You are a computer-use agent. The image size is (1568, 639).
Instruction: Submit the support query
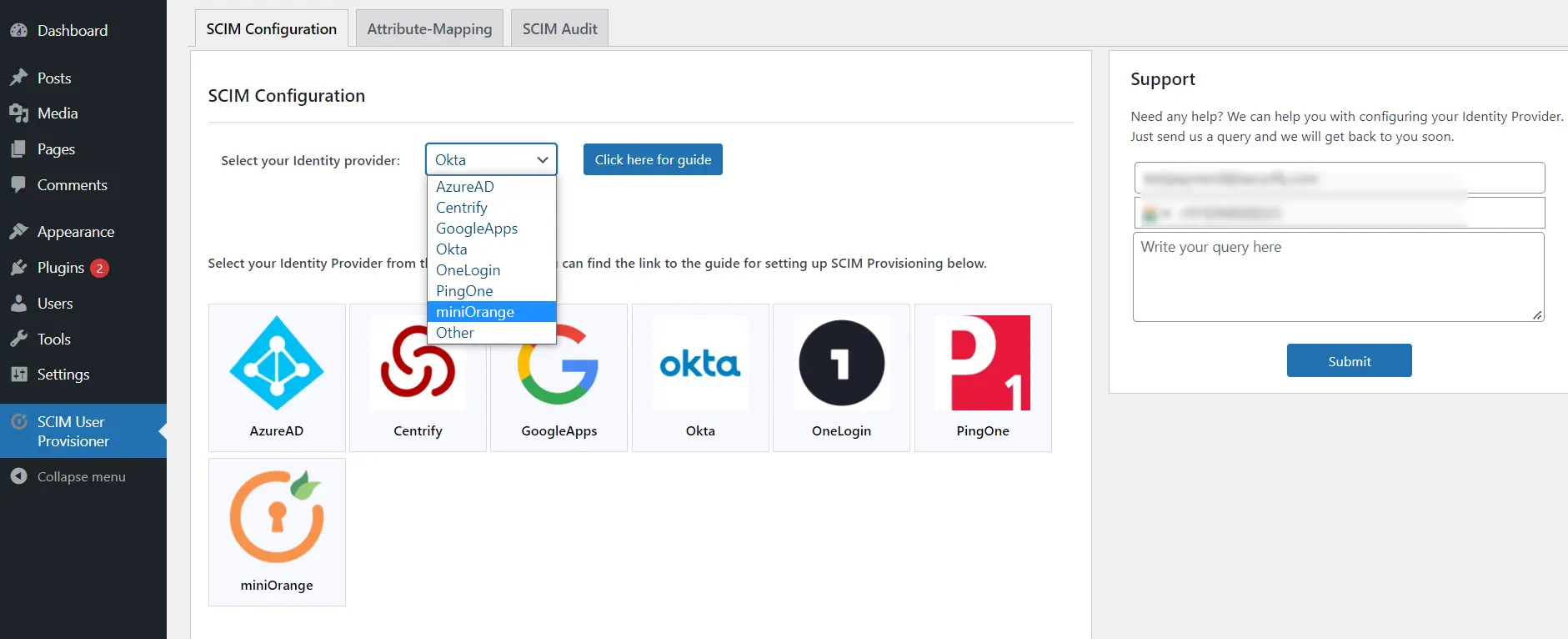point(1349,360)
